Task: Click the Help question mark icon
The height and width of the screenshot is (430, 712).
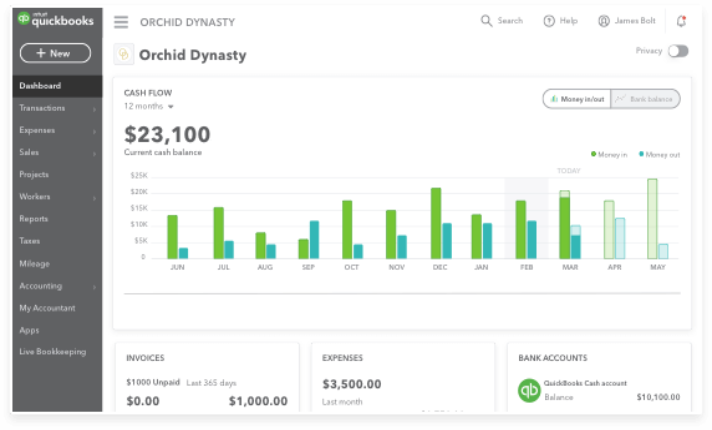Action: coord(549,21)
